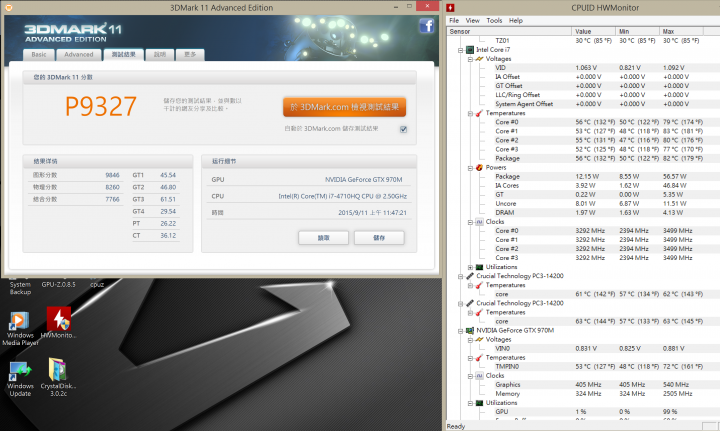Collapse NVIDIA GeForce GTX 970M tree node
The image size is (720, 431).
[461, 331]
